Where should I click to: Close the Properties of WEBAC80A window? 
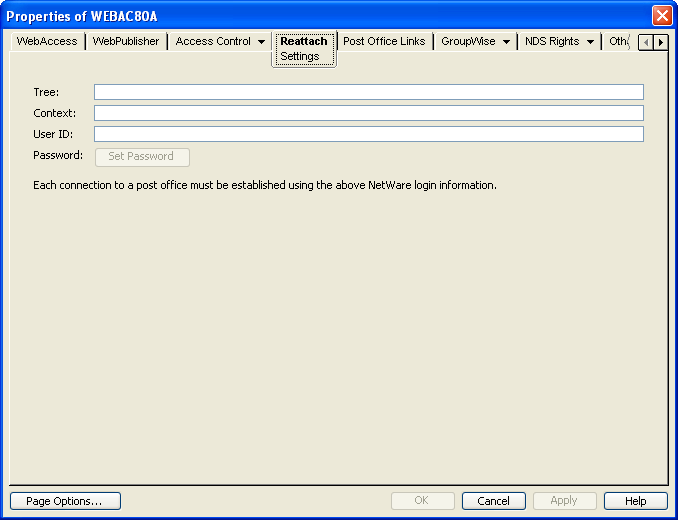pos(662,16)
